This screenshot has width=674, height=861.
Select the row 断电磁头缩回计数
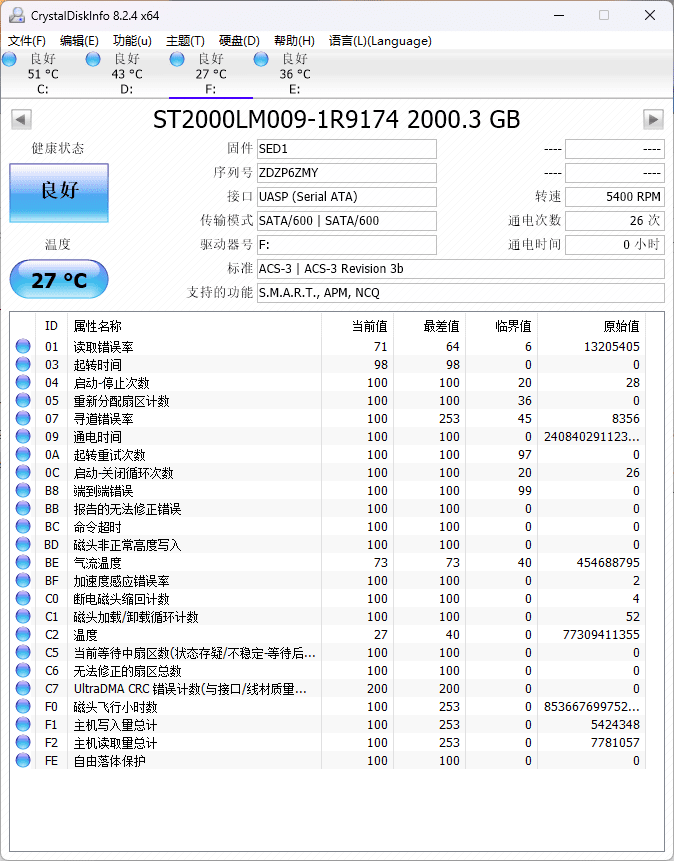coord(327,599)
